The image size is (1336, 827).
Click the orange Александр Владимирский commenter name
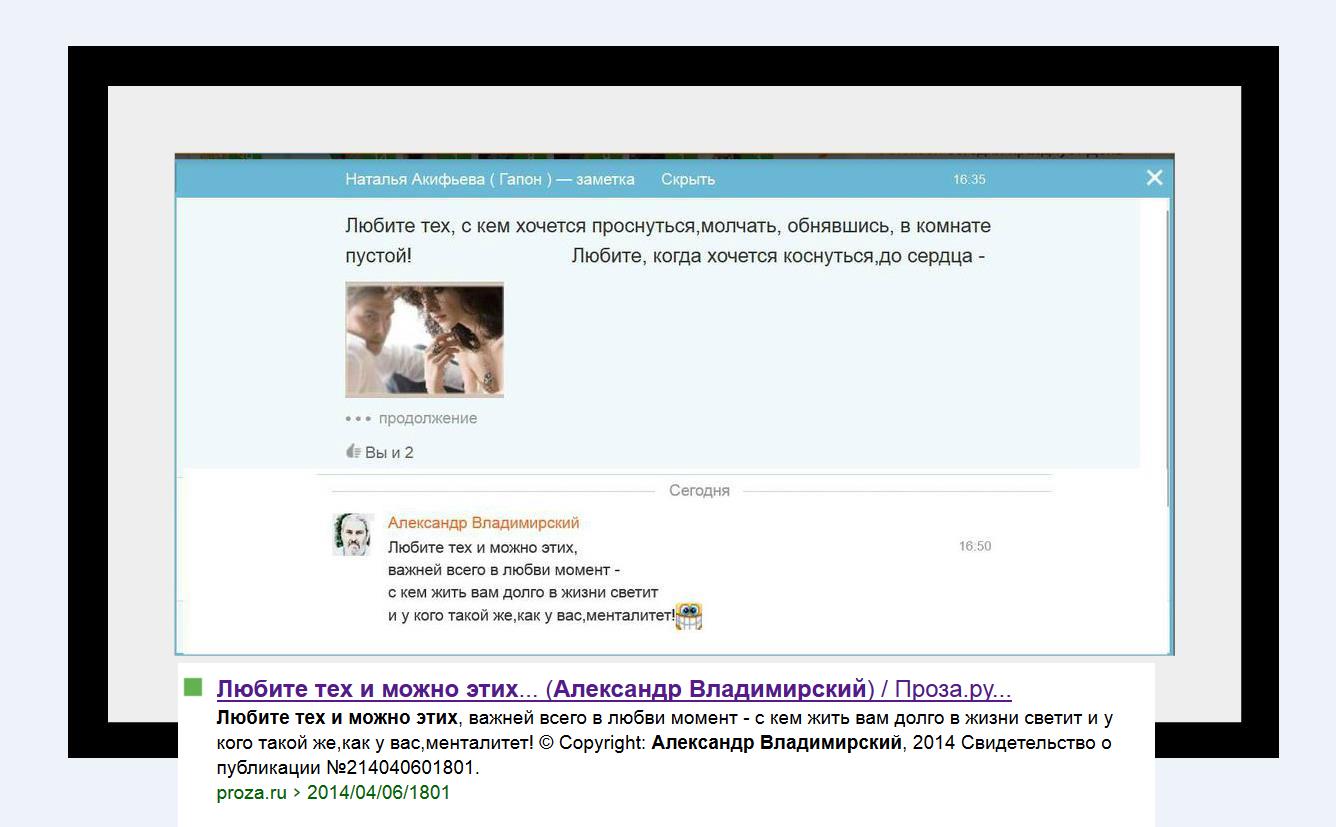click(483, 523)
